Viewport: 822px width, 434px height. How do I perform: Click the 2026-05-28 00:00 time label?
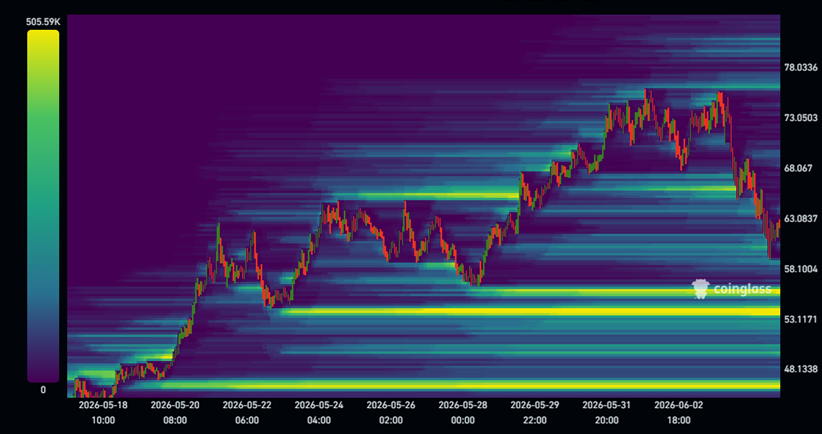click(463, 413)
